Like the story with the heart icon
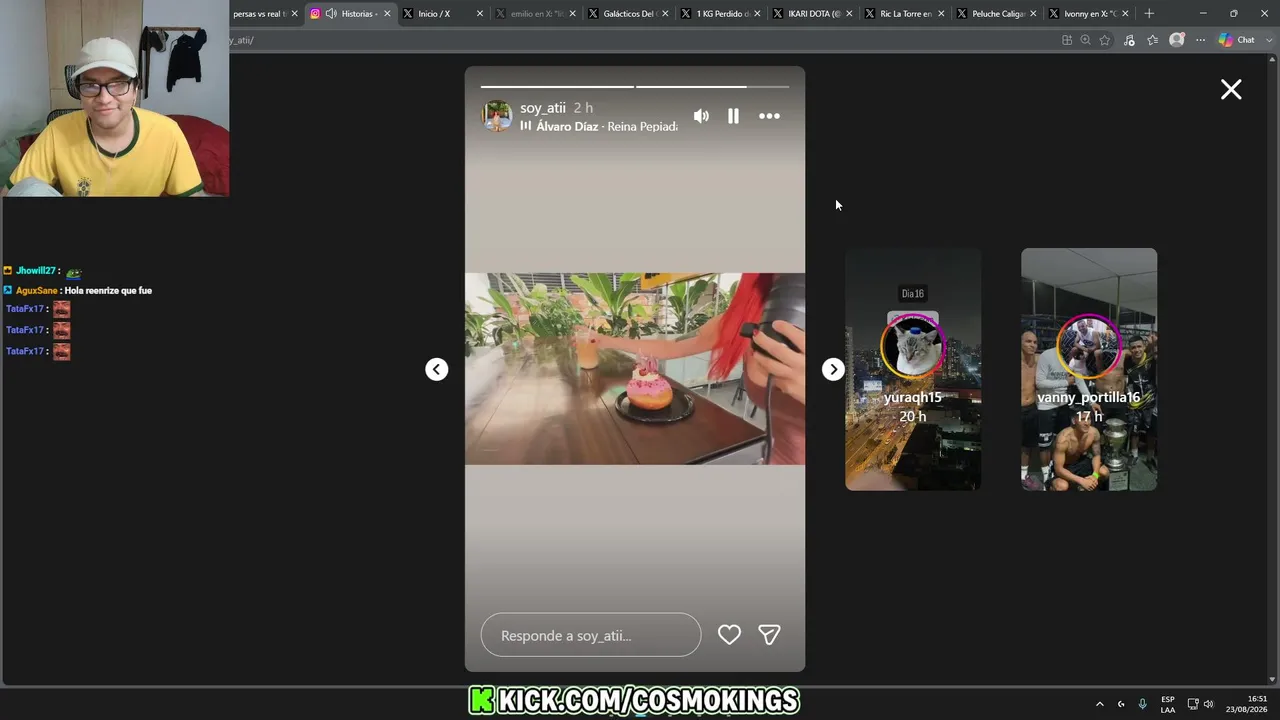Image resolution: width=1280 pixels, height=720 pixels. point(729,634)
